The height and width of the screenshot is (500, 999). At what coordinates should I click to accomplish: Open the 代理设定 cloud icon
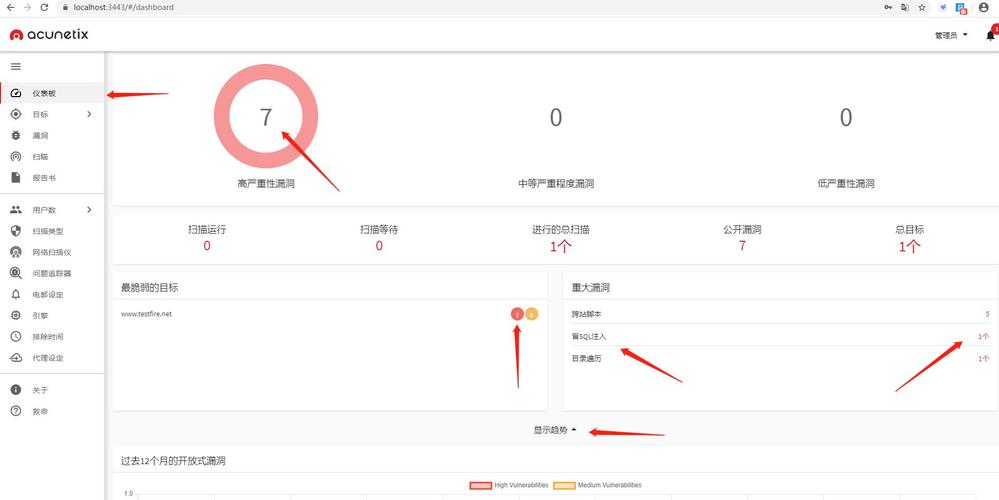[x=16, y=358]
